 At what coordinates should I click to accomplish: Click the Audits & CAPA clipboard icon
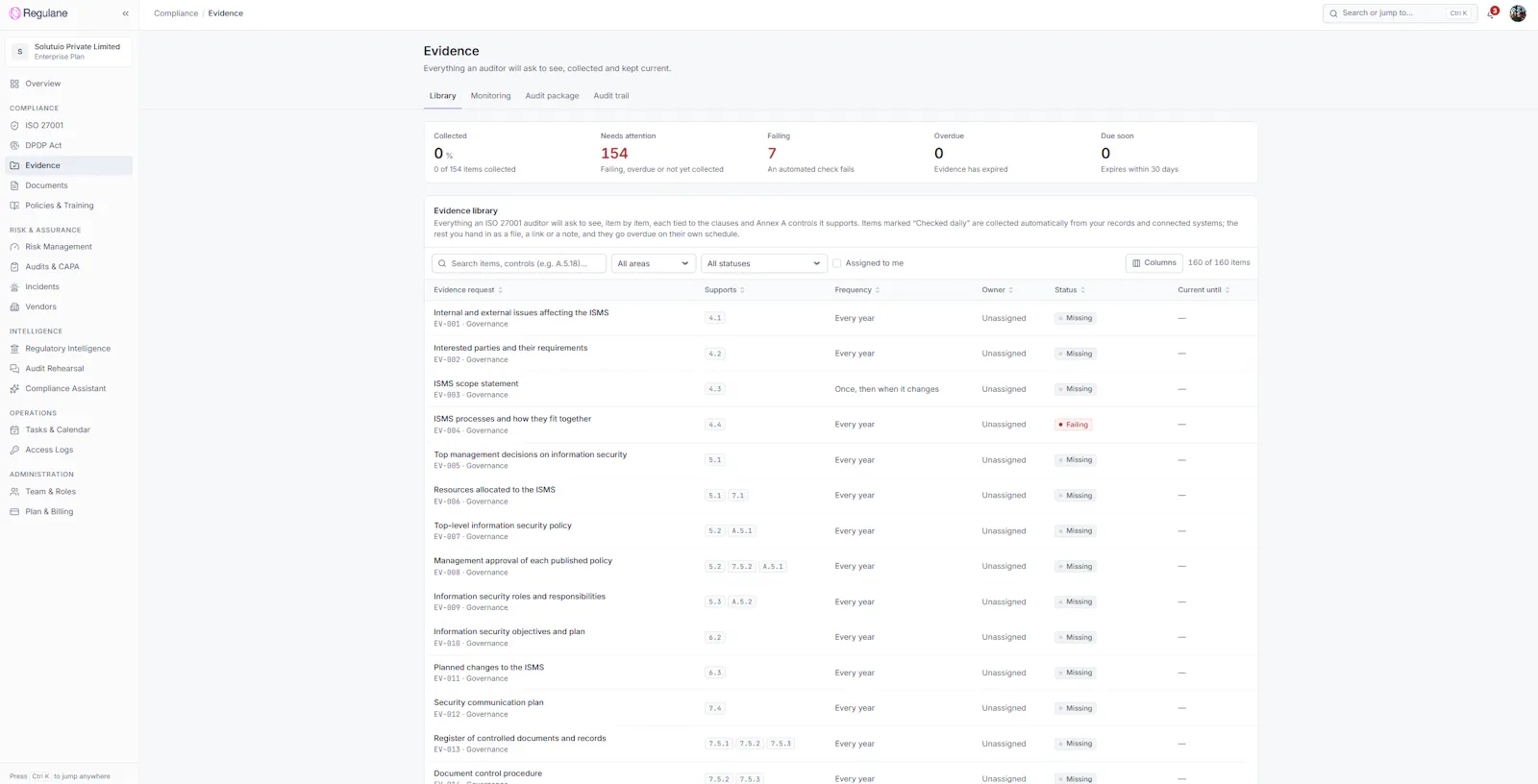[14, 267]
